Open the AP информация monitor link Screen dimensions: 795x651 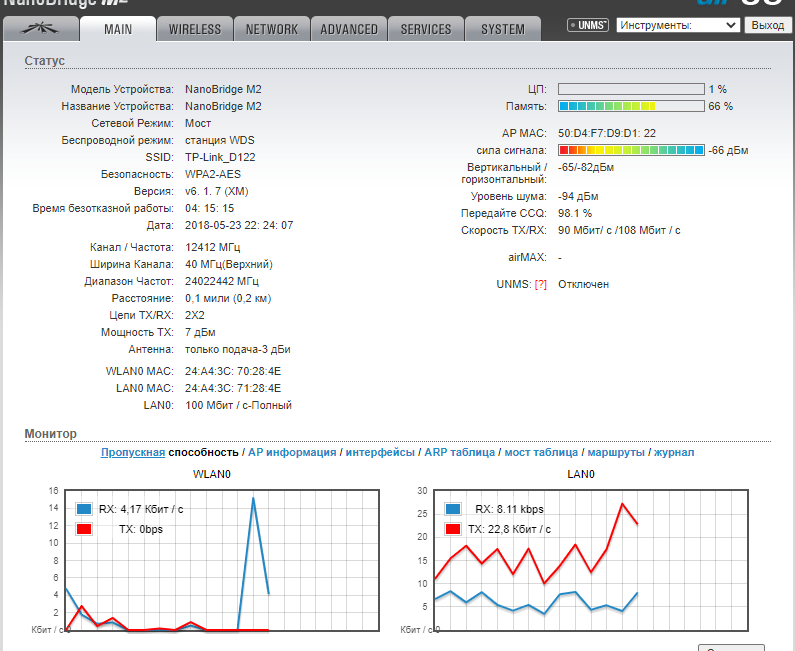coord(292,453)
